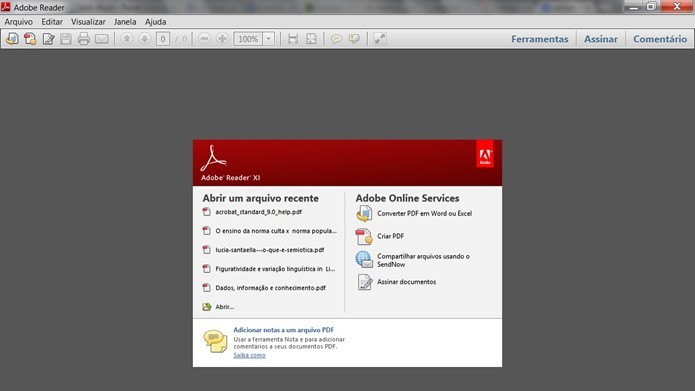Click the Read mode expand icon
695x391 pixels.
click(x=380, y=39)
